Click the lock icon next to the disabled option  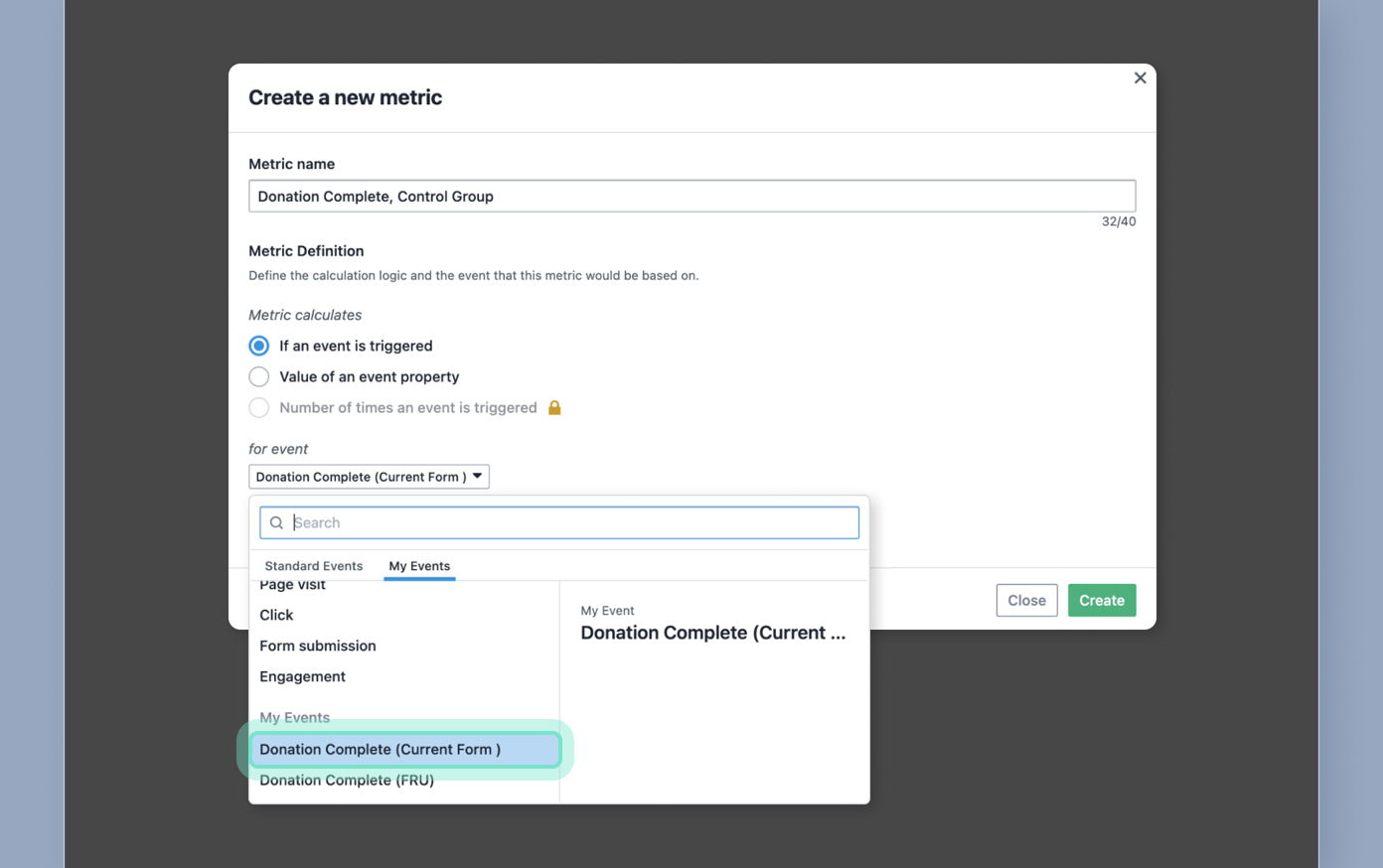pos(554,407)
